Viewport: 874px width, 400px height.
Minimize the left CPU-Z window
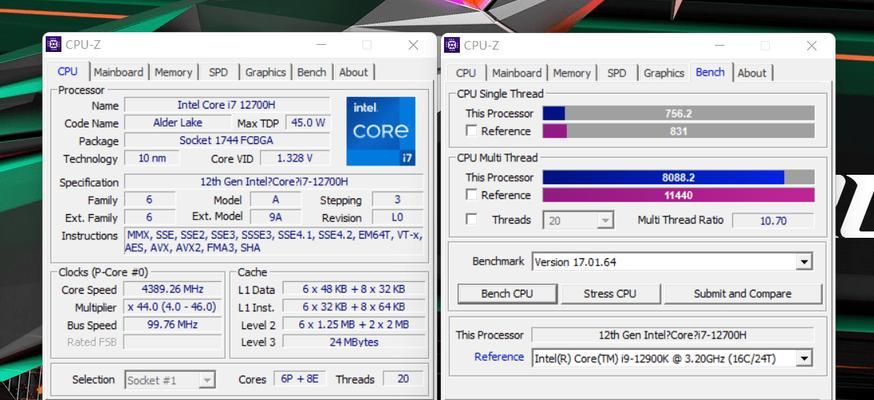[x=321, y=45]
